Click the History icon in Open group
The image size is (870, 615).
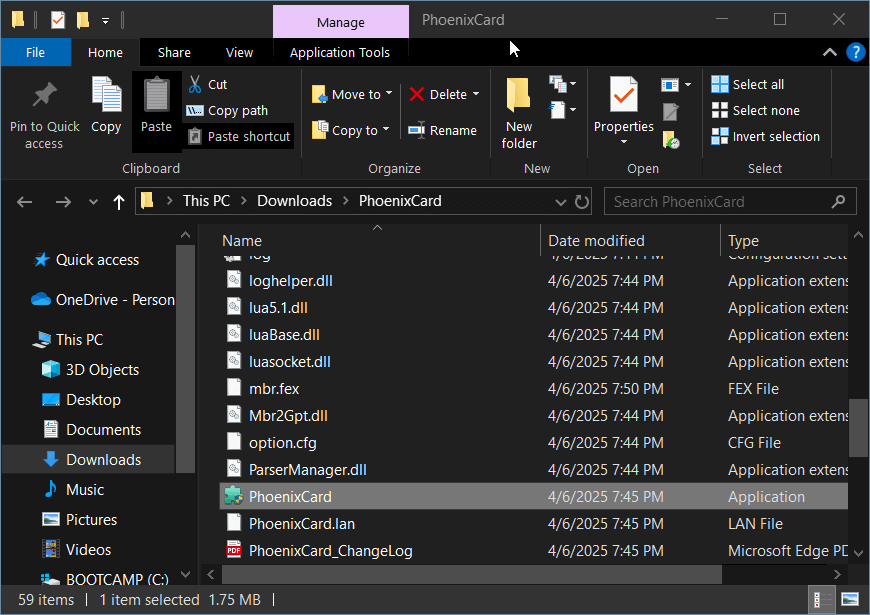pos(671,140)
